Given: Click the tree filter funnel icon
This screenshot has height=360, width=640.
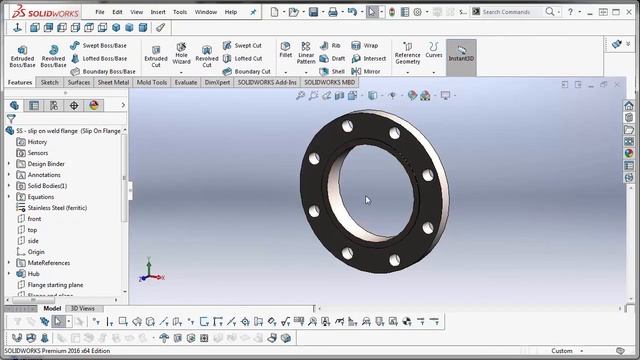Looking at the screenshot, I should 11,118.
